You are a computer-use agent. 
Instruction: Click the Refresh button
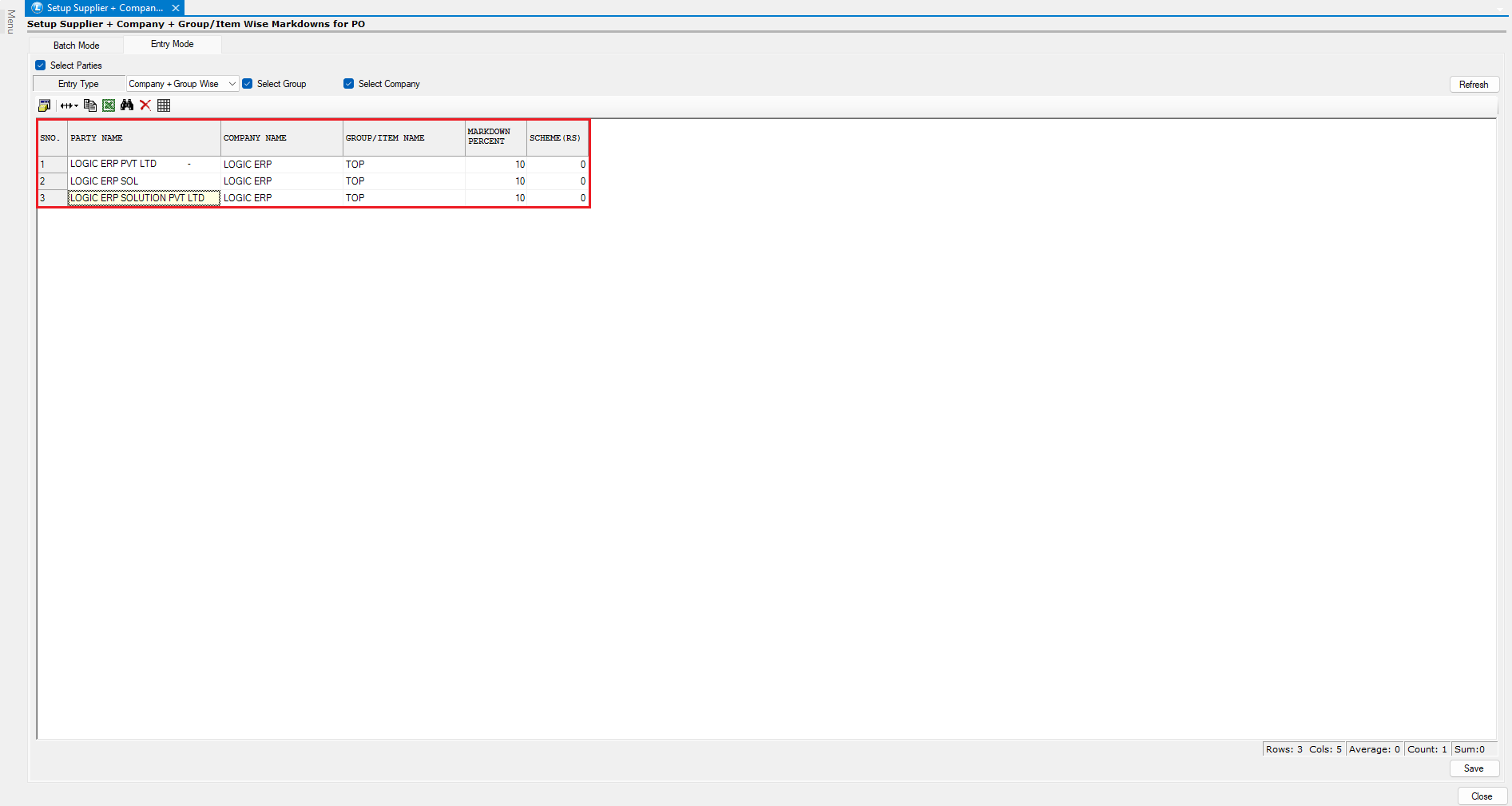1474,85
